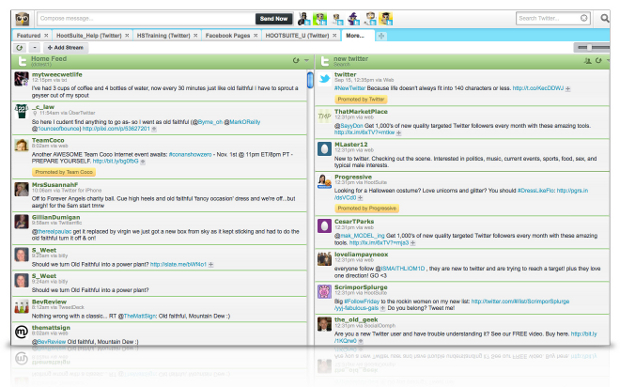The image size is (620, 387).
Task: Open TeamCoco username link
Action: pyautogui.click(x=48, y=140)
